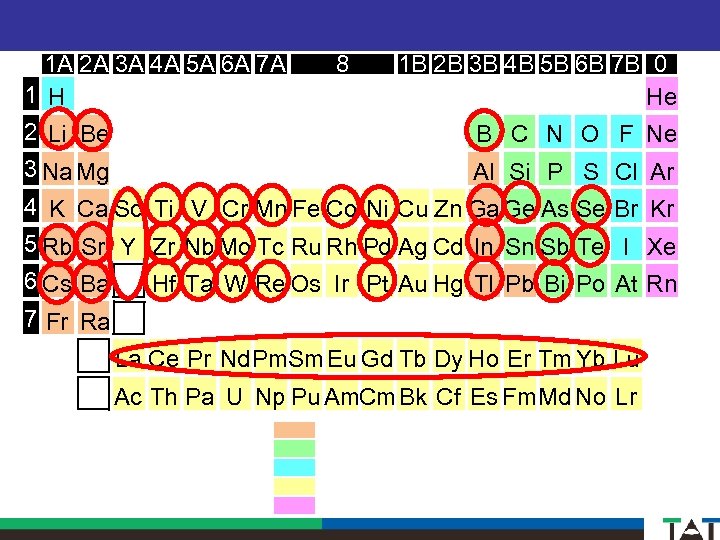Click the Si silicon cell
The height and width of the screenshot is (540, 720).
coord(519,169)
